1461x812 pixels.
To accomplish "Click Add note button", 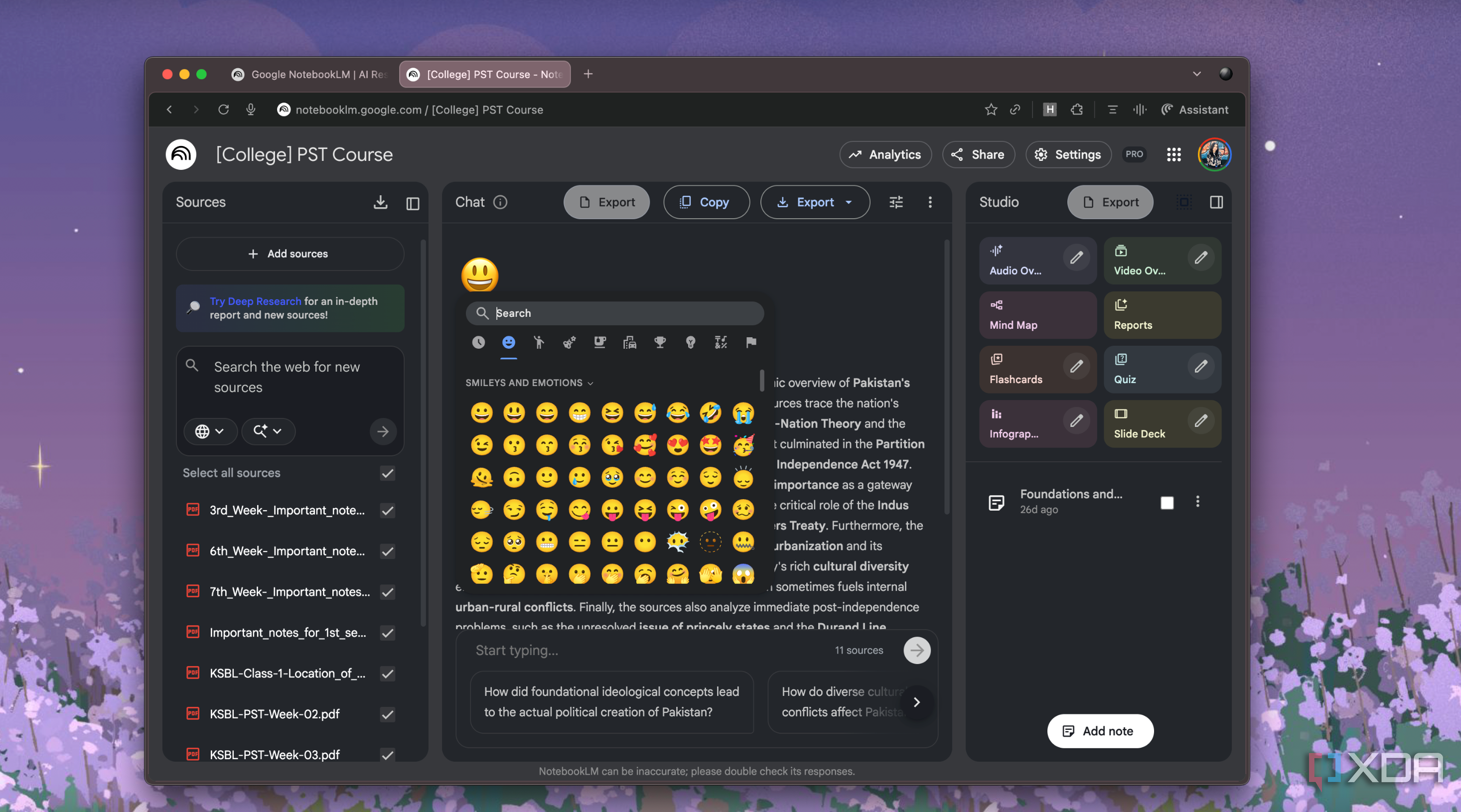I will tap(1100, 731).
